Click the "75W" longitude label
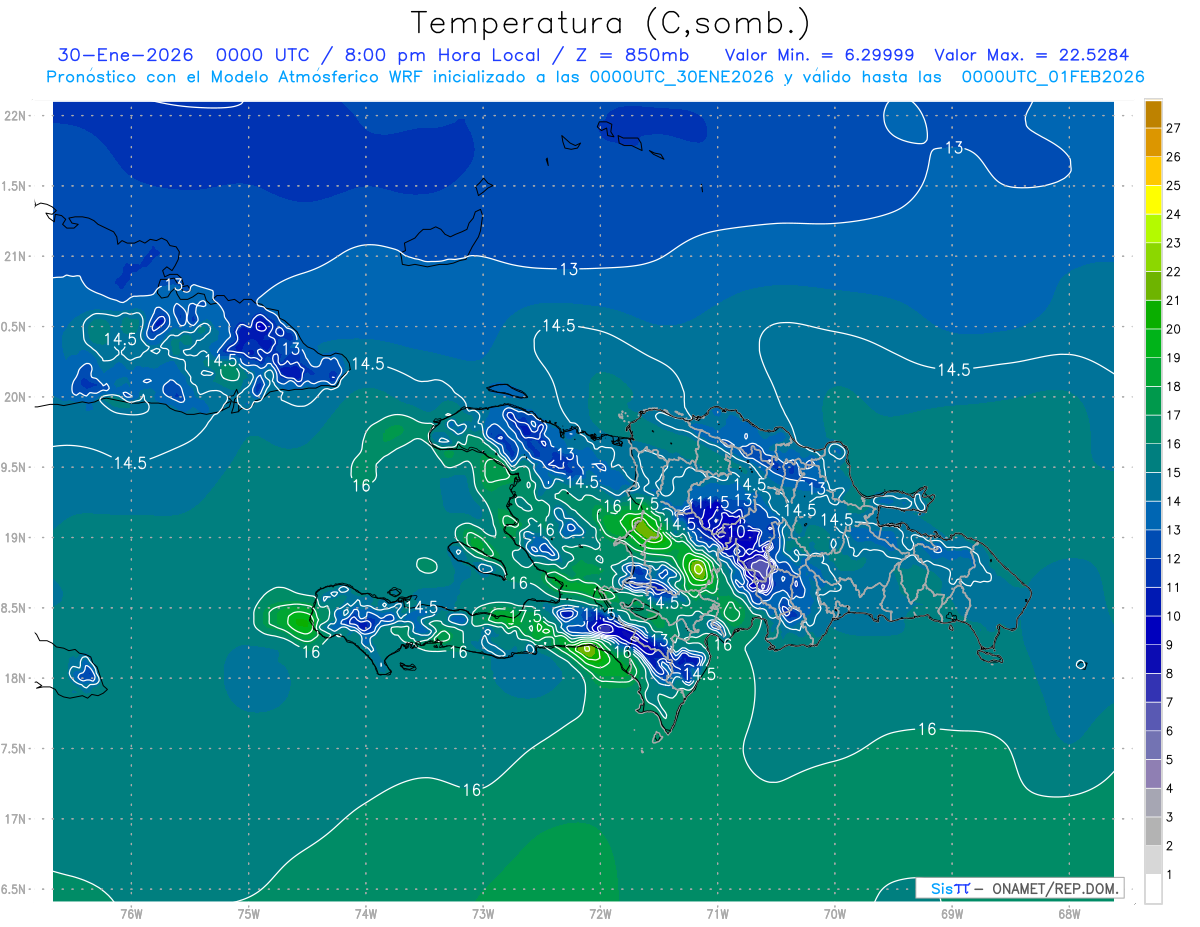Image resolution: width=1200 pixels, height=927 pixels. click(x=248, y=913)
